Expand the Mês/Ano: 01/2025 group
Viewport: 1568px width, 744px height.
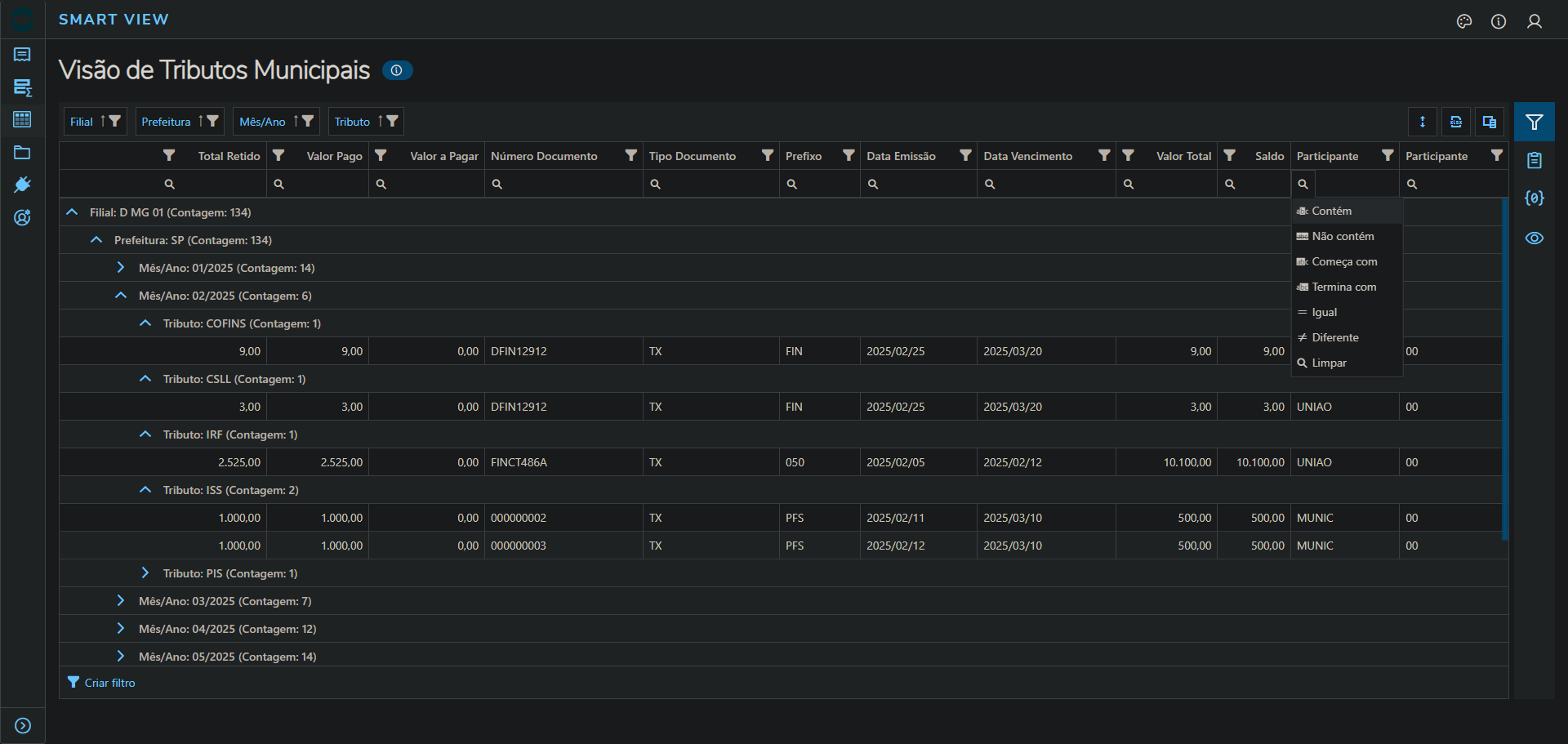[x=121, y=268]
